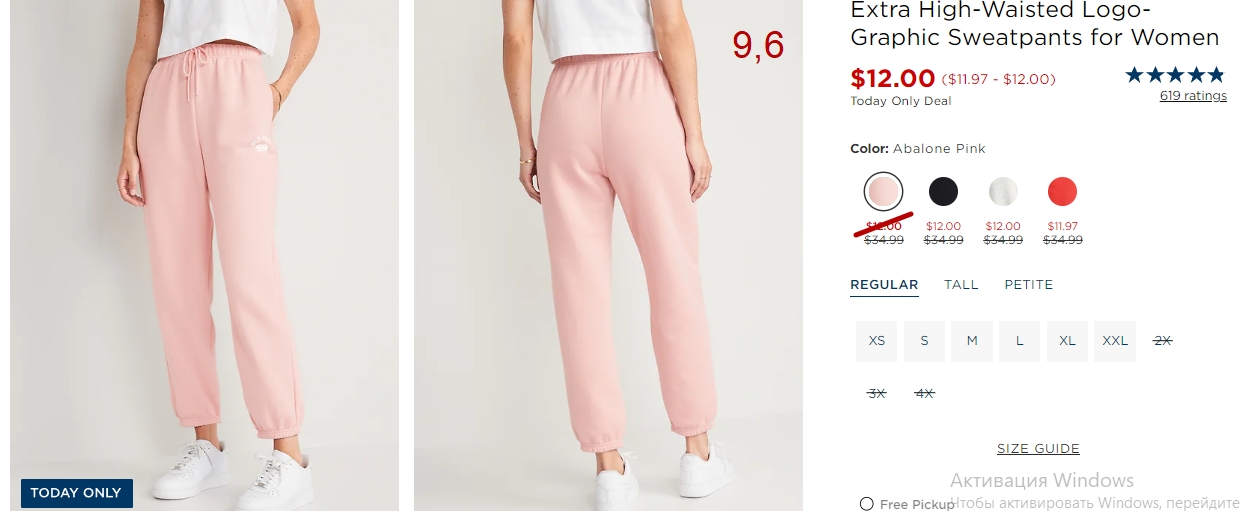The width and height of the screenshot is (1245, 511).
Task: Choose the black color swatch
Action: [x=943, y=191]
